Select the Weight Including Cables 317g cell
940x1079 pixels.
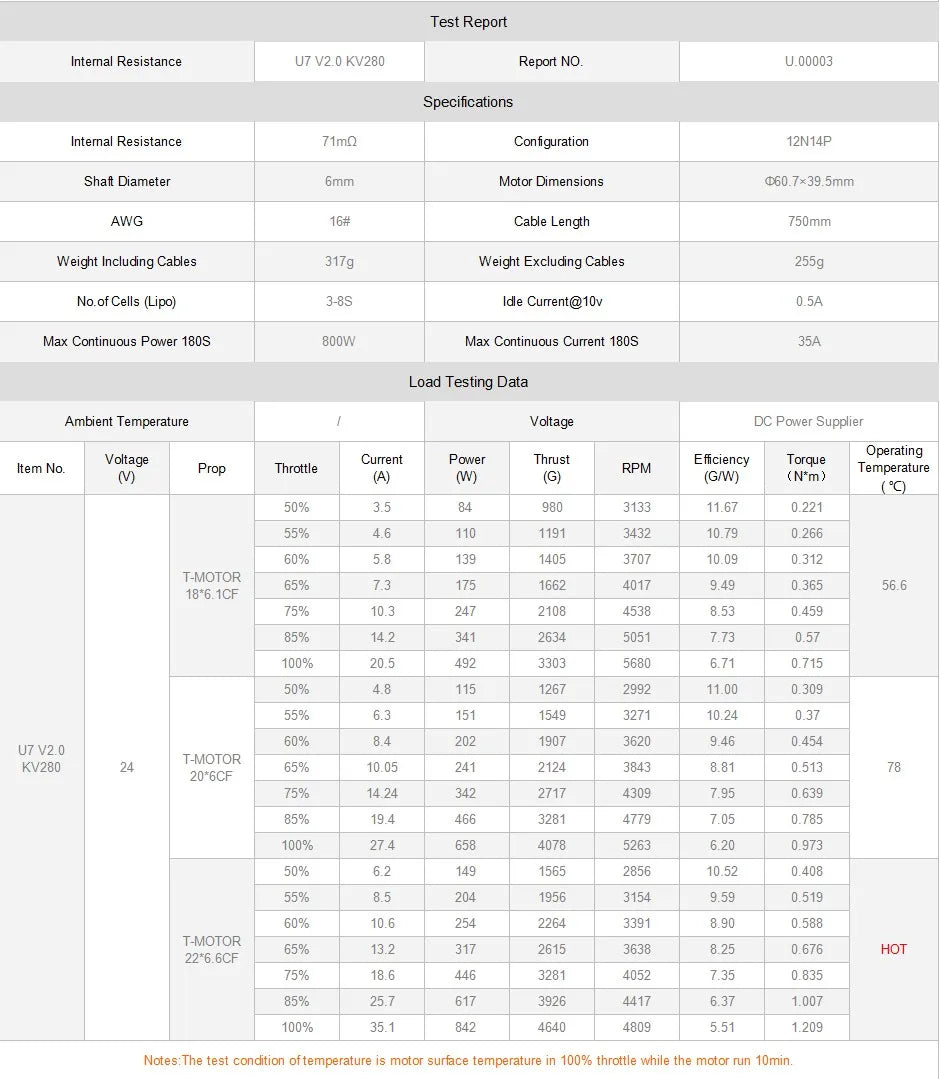(338, 261)
